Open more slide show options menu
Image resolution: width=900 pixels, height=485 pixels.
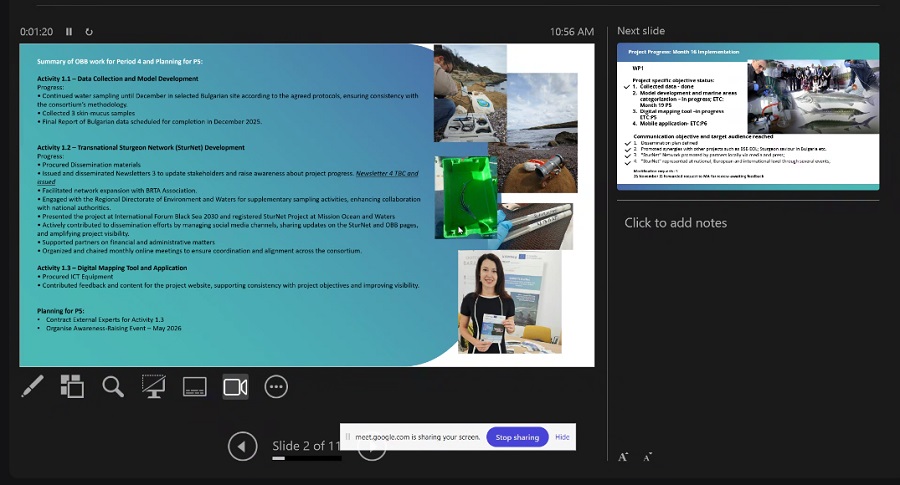tap(276, 386)
